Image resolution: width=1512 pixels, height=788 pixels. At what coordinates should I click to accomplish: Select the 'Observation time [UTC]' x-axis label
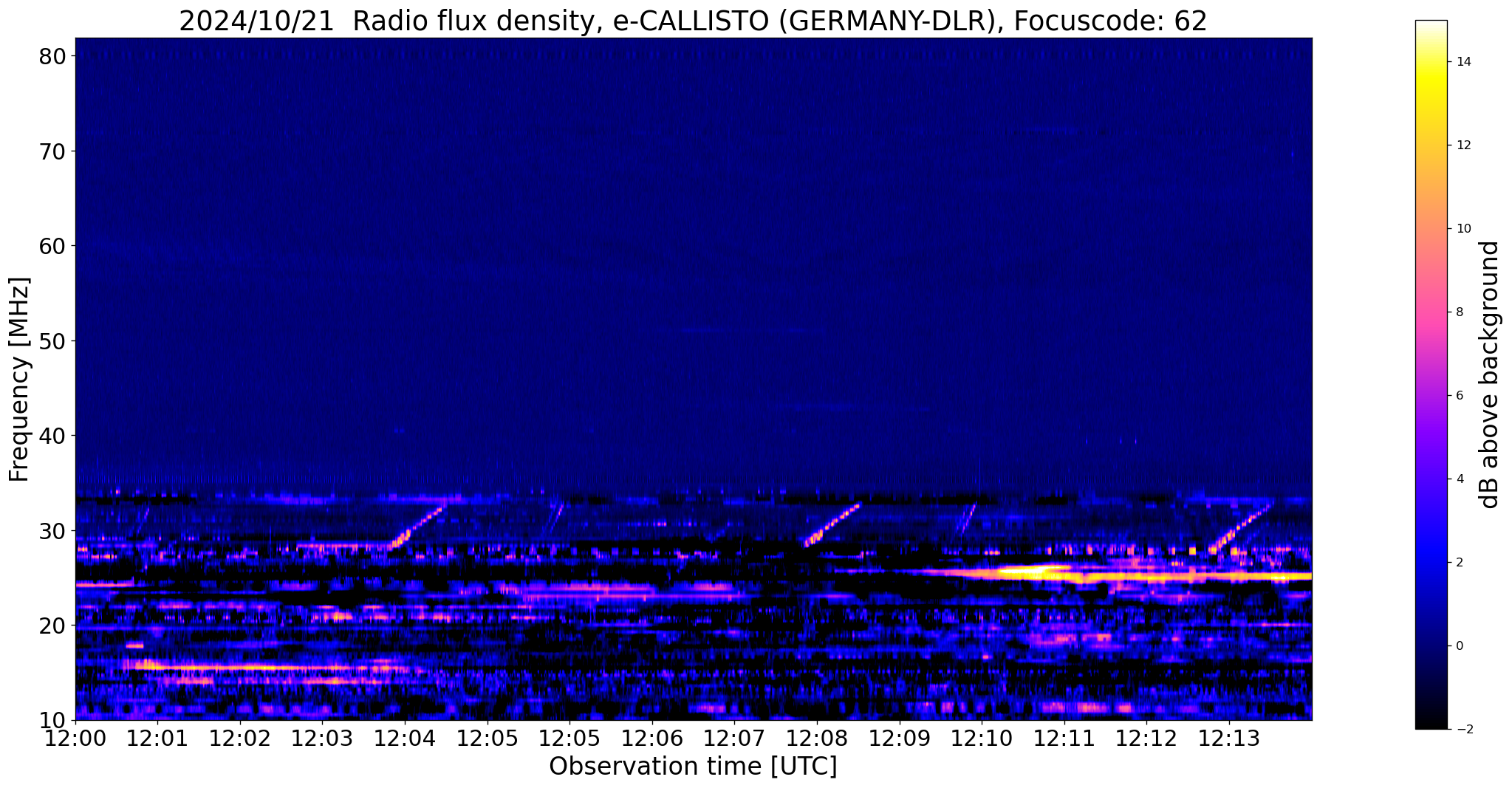(x=693, y=767)
